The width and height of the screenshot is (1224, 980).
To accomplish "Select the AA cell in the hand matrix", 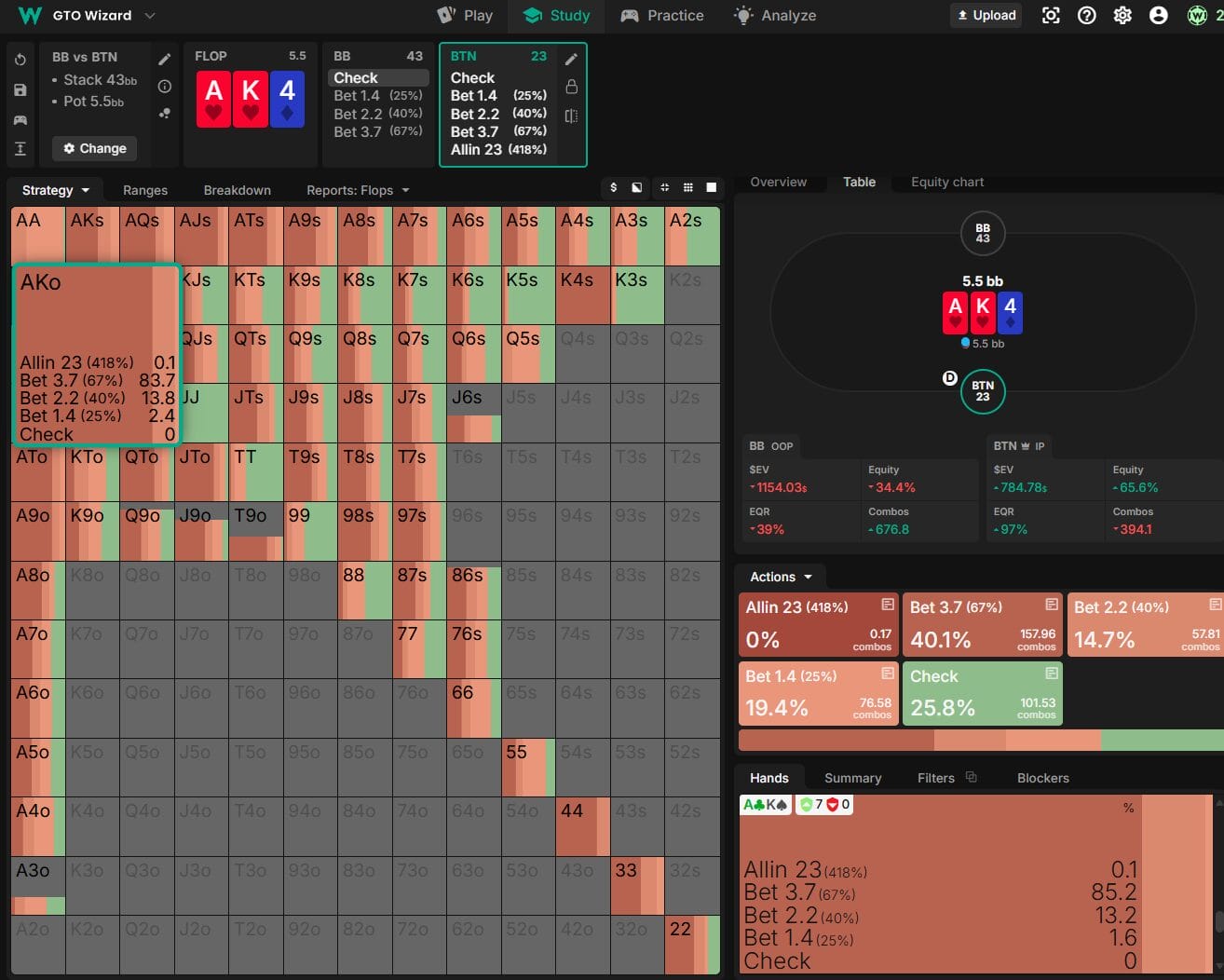I will click(37, 236).
